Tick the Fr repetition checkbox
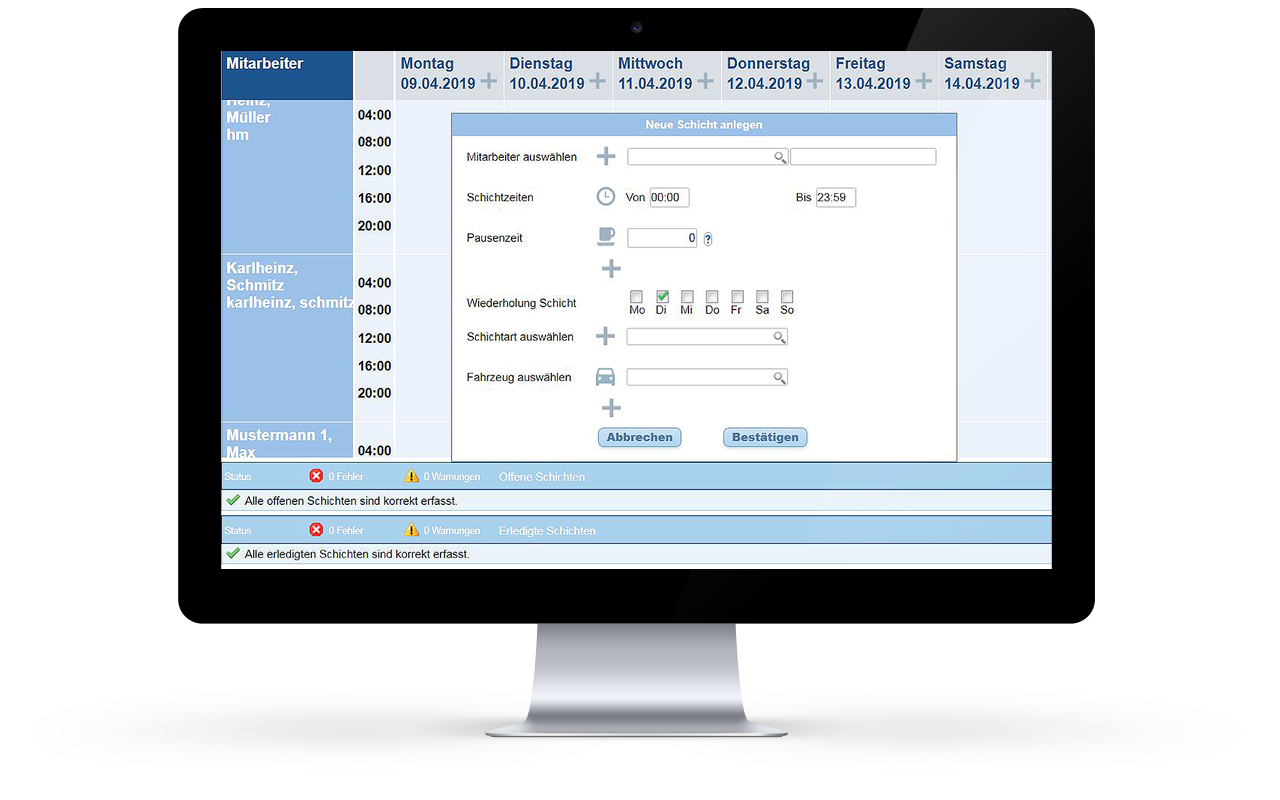Viewport: 1280px width, 800px height. click(x=737, y=297)
